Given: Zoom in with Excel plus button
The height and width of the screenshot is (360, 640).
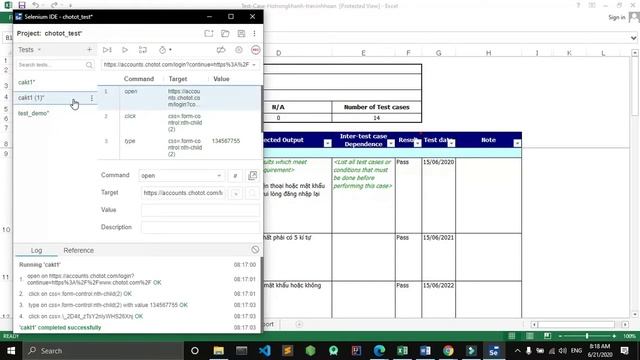Looking at the screenshot, I should [x=614, y=336].
